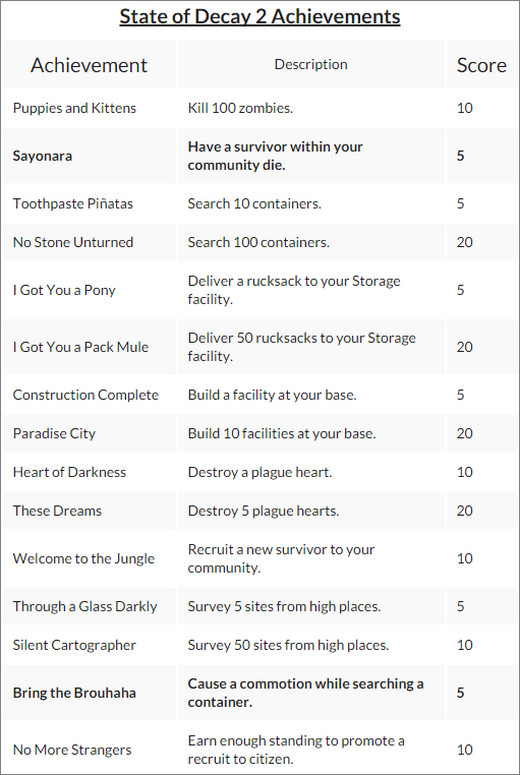
Task: Click Through a Glass Darkly achievement
Action: pos(85,606)
